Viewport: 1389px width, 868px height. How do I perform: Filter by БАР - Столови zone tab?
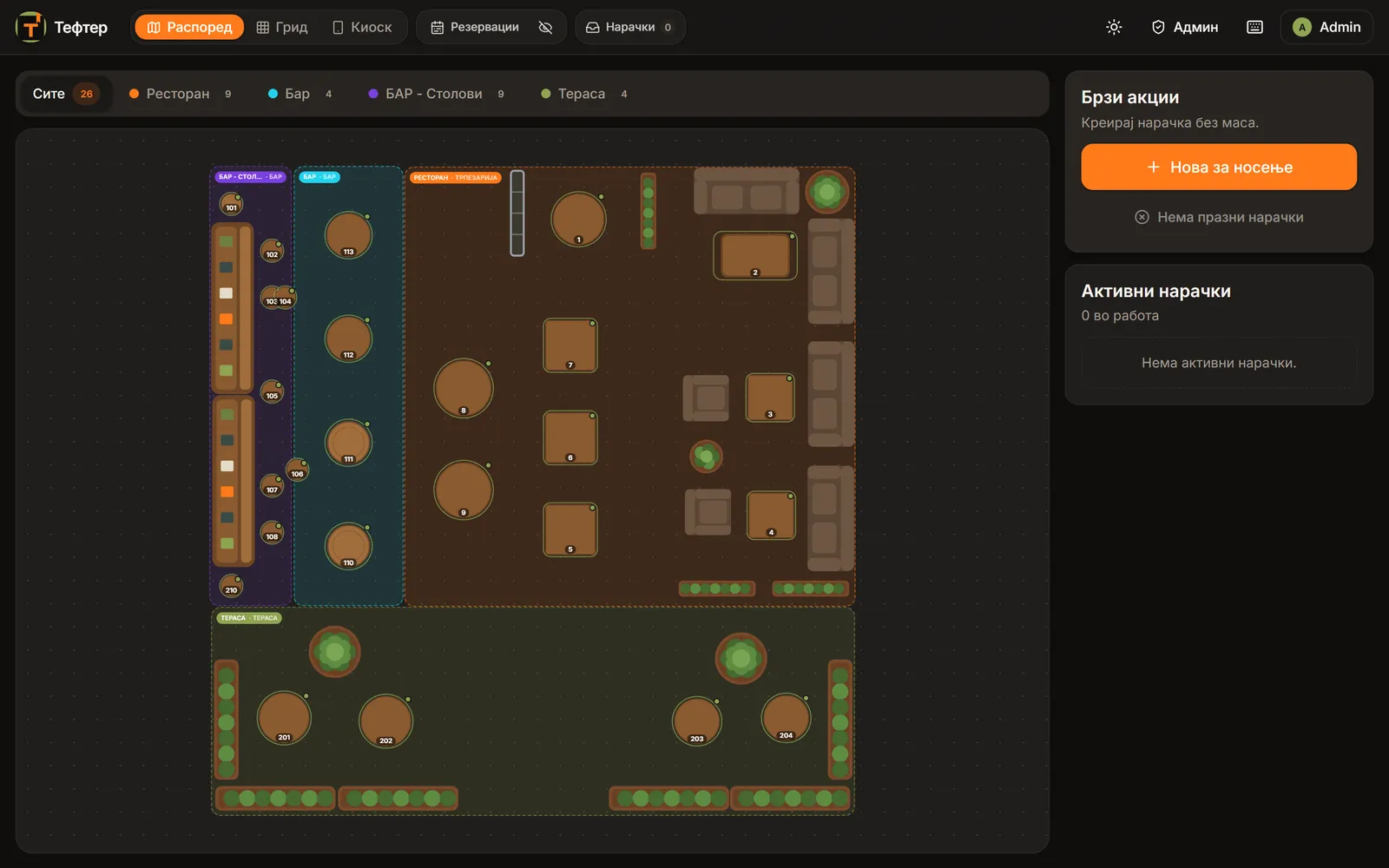[x=436, y=94]
